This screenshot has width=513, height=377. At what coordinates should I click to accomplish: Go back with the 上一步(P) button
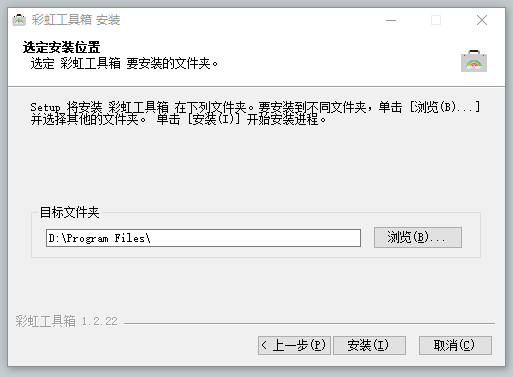(x=294, y=345)
